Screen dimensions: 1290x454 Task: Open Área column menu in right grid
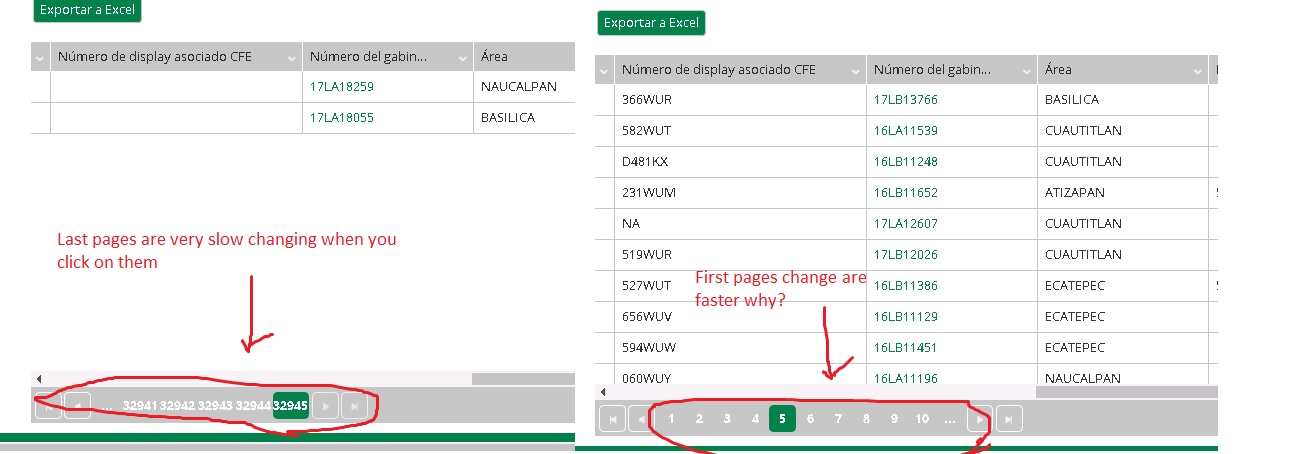[x=1197, y=70]
